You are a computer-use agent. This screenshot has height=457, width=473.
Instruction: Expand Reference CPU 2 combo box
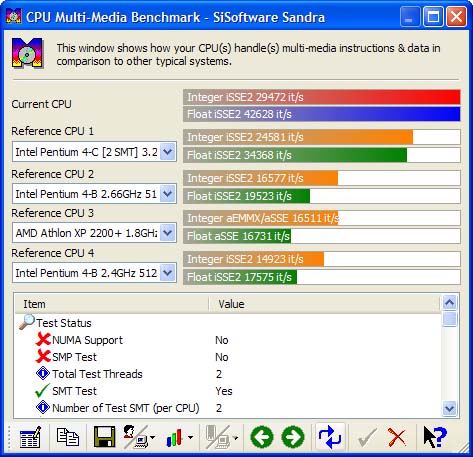click(x=168, y=194)
